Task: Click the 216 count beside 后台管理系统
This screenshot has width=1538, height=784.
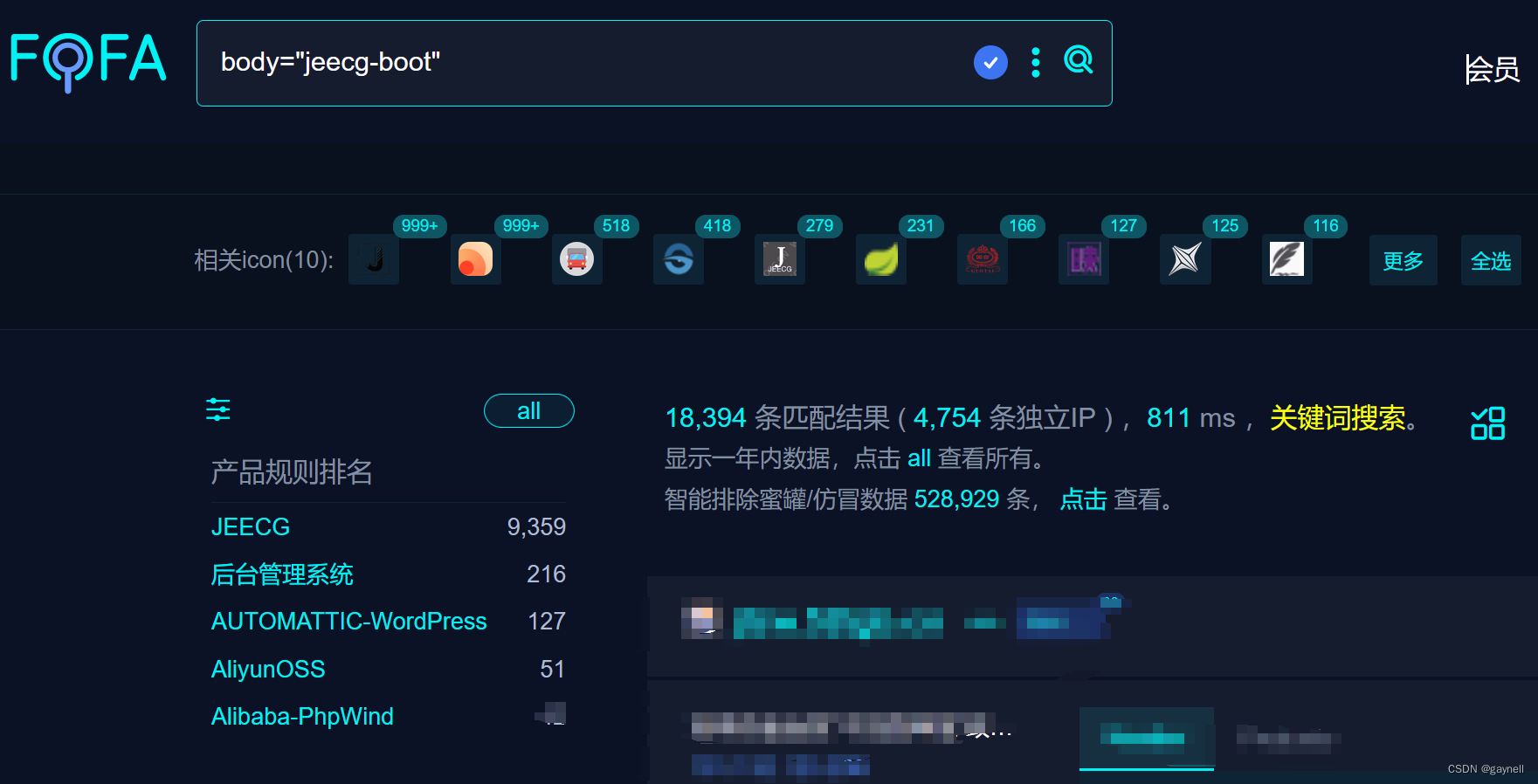Action: [x=546, y=574]
